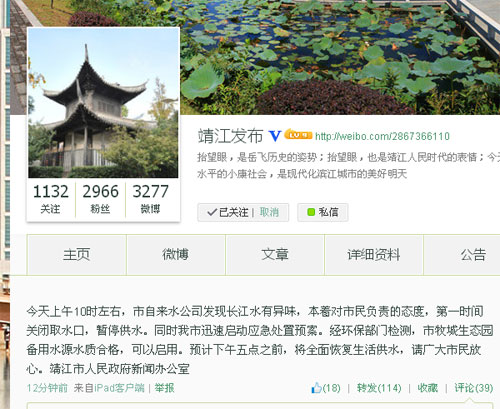Viewport: 500px width, 409px height.
Task: Switch to the 微博 tab
Action: pyautogui.click(x=176, y=255)
